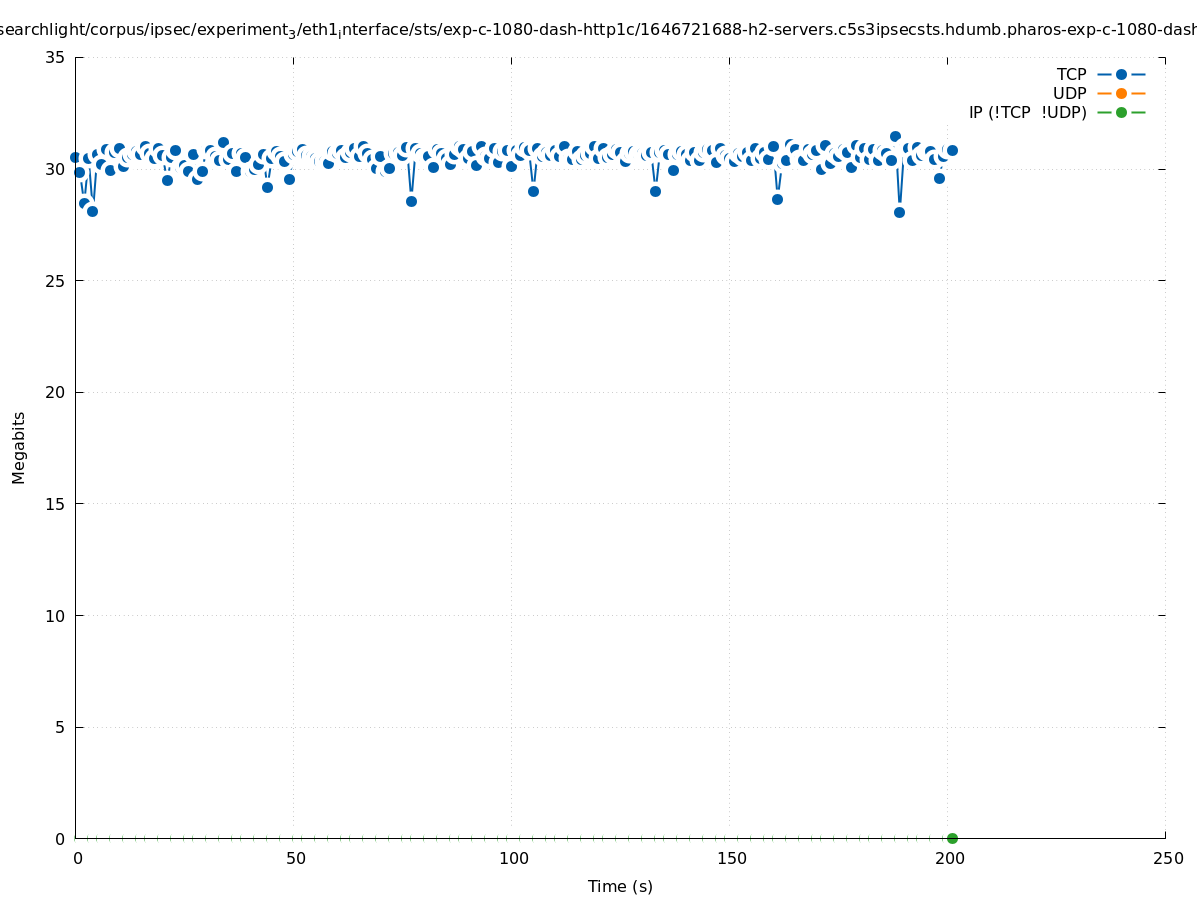Click the Megabits y-axis label
Screen dimensions: 1197x900
(x=19, y=447)
